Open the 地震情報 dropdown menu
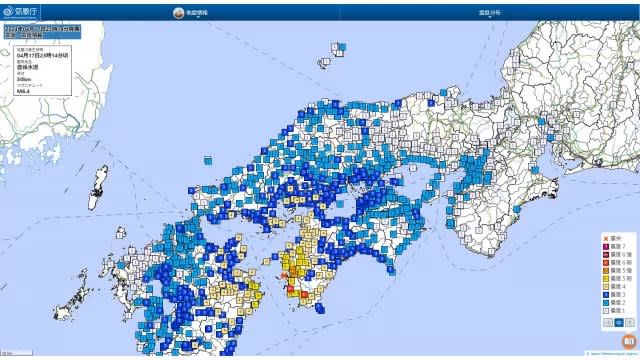Screen dimensions: 640x360 198,13
